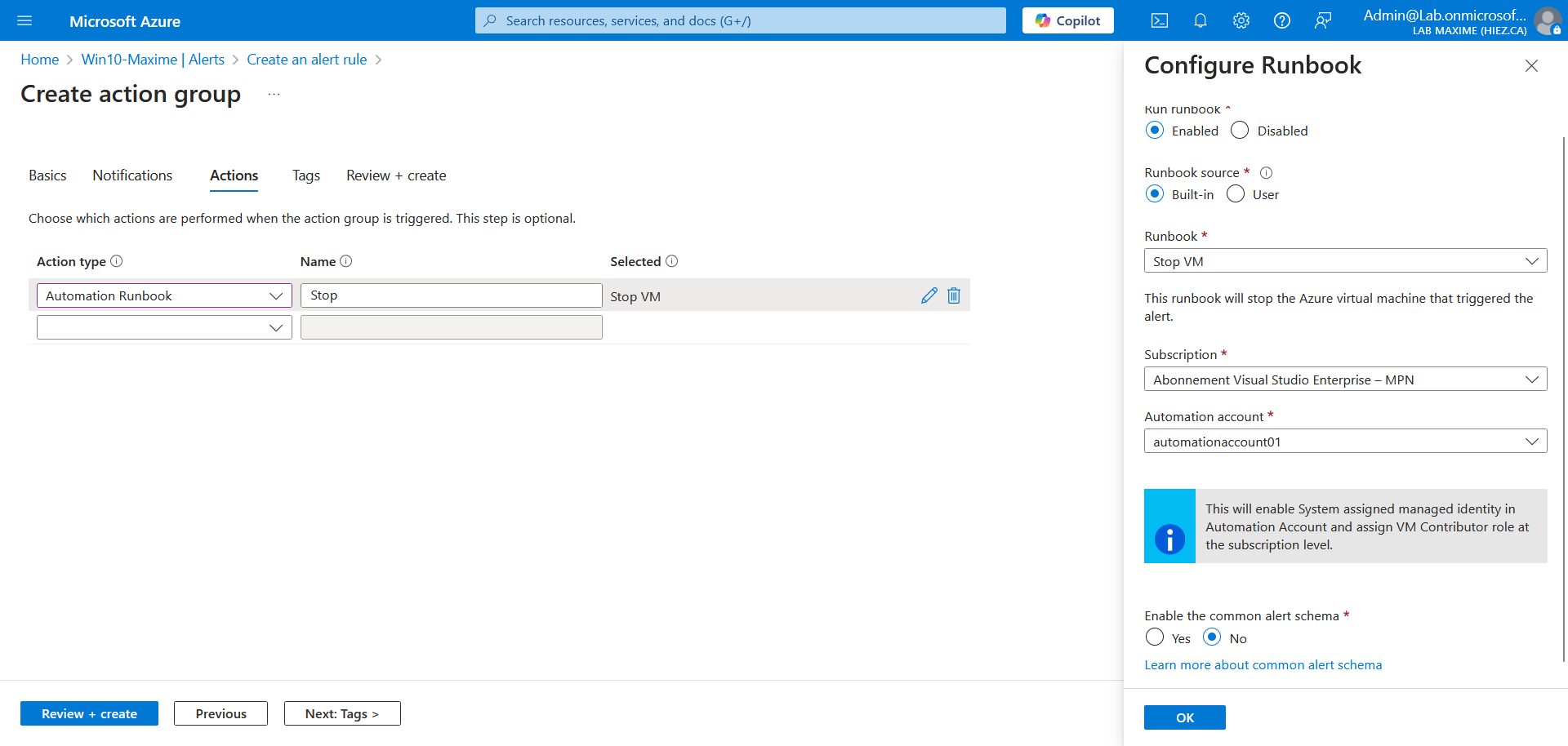Open the Azure portal hamburger menu
1568x746 pixels.
click(x=24, y=21)
